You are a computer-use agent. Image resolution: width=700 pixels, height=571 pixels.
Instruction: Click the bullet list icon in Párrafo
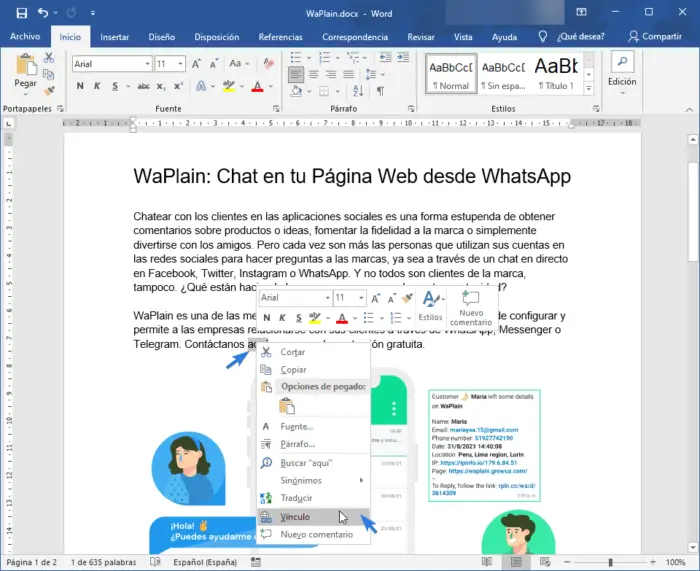296,58
